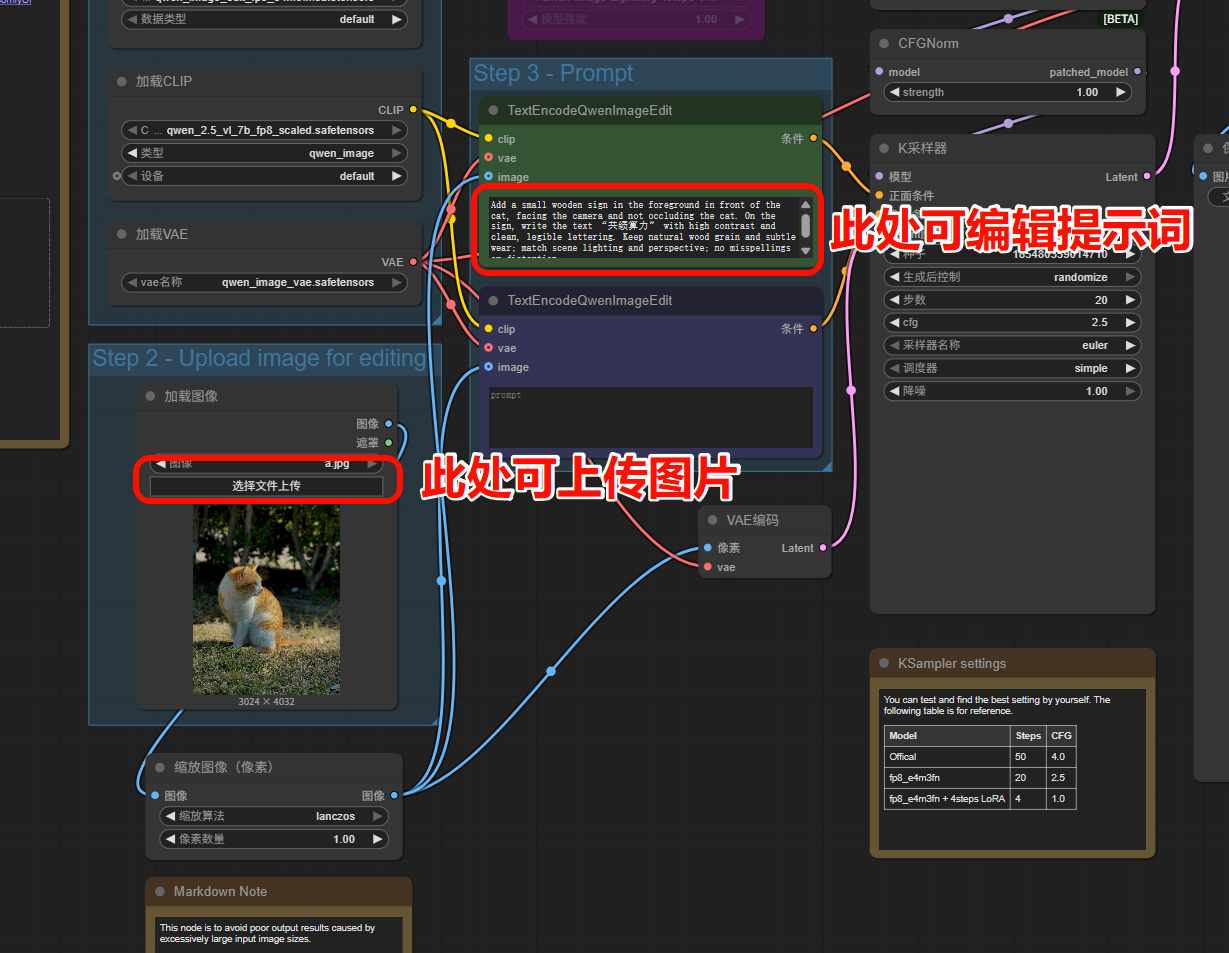This screenshot has width=1229, height=953.
Task: Click the 选择文件上传 button
Action: click(x=266, y=486)
